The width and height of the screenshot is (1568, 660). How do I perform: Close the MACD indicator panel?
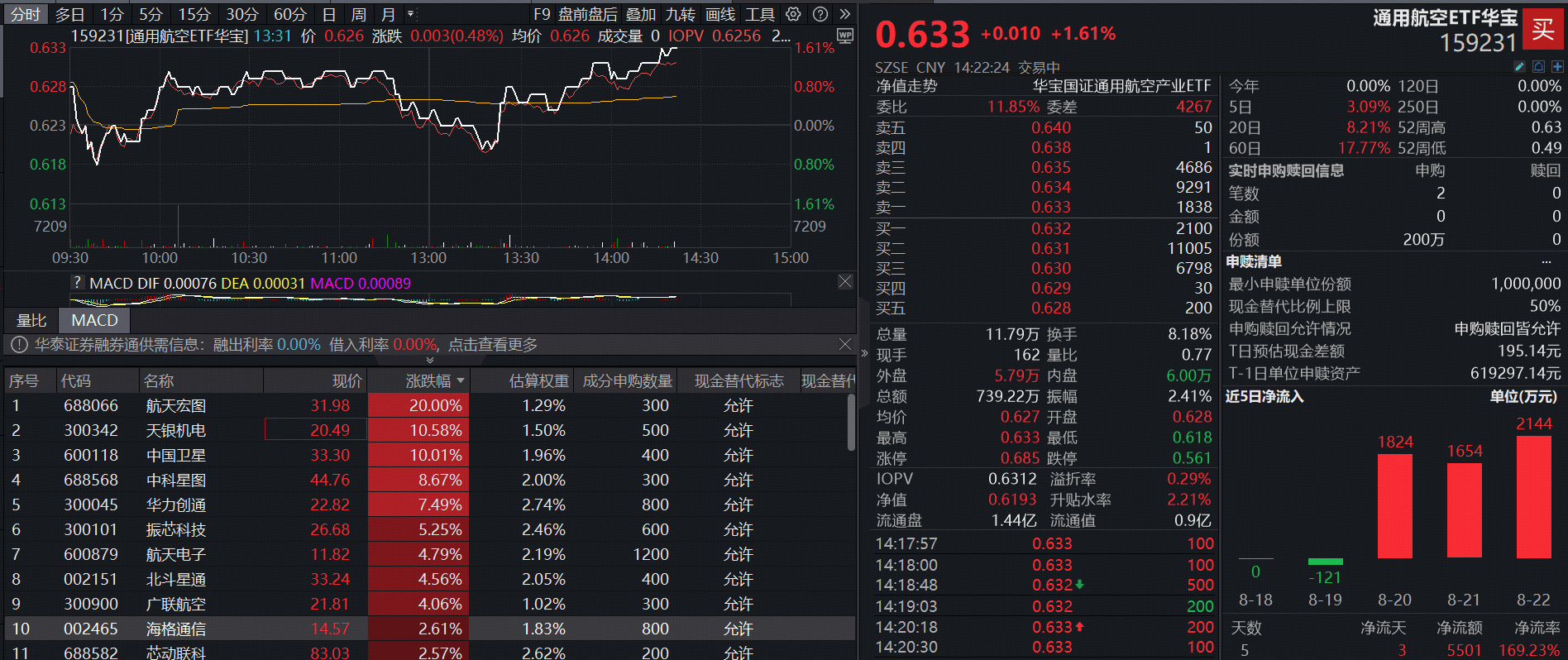845,282
